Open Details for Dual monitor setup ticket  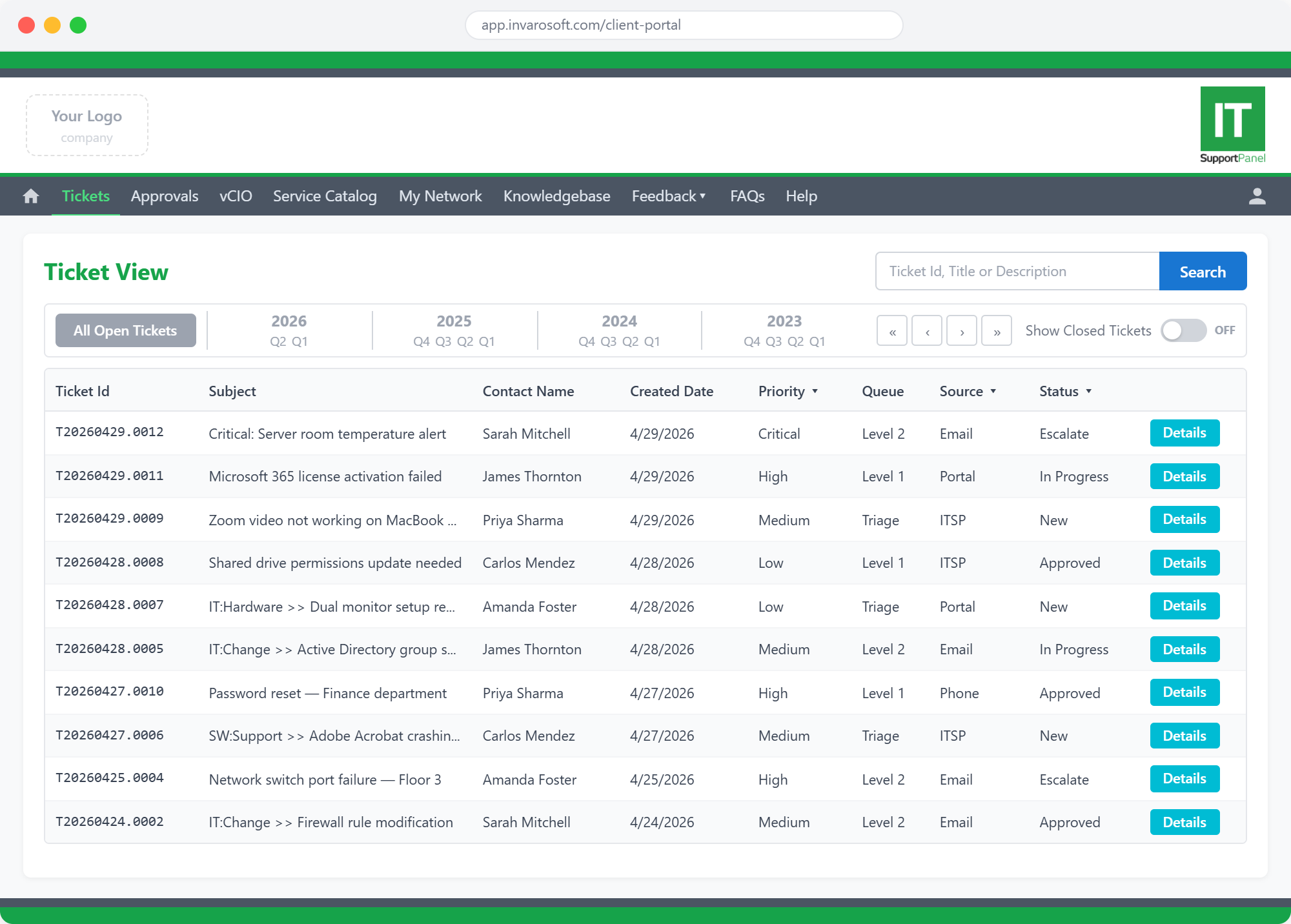(1184, 606)
